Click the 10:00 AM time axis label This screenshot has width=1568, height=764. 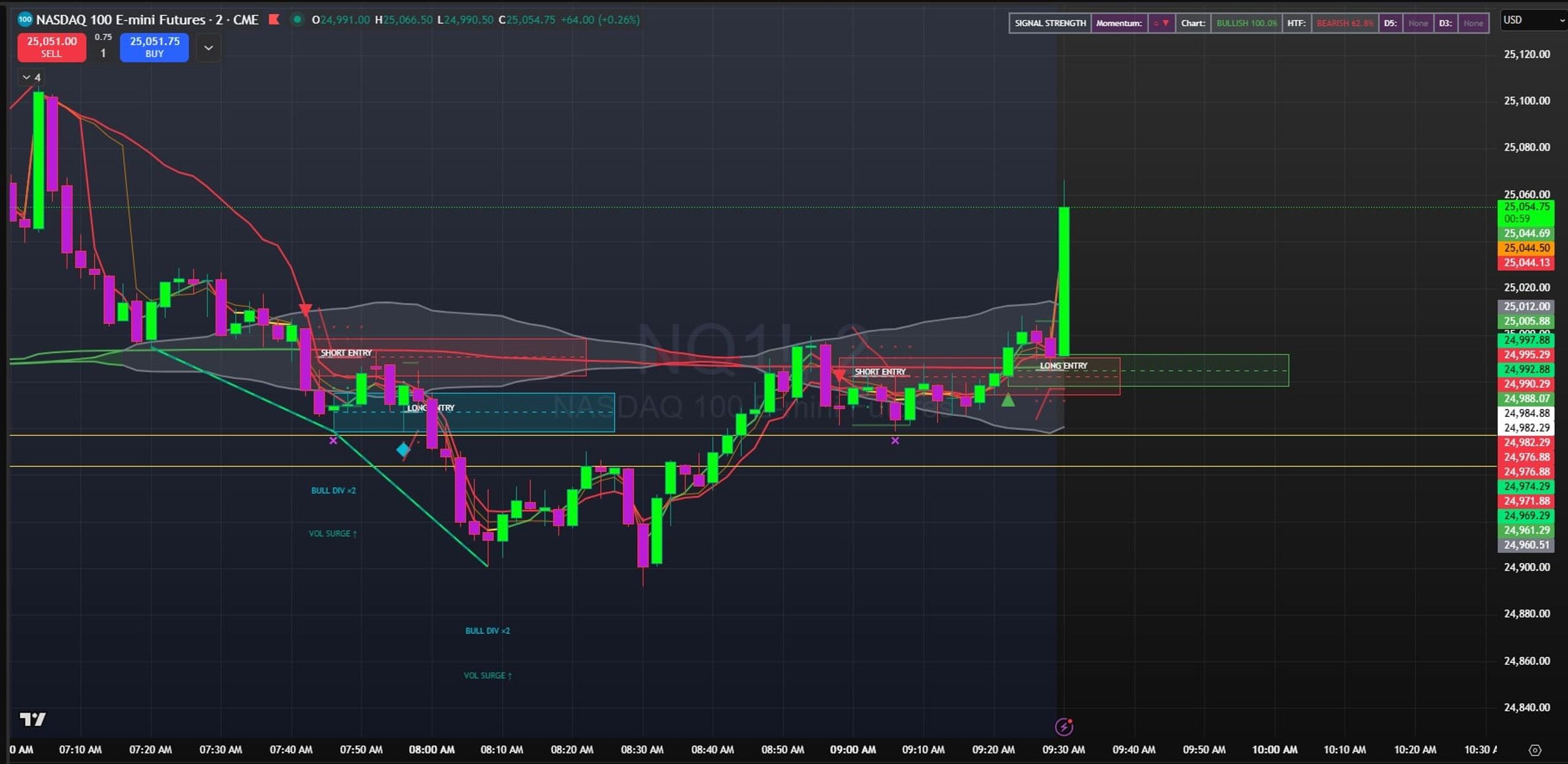pyautogui.click(x=1275, y=749)
